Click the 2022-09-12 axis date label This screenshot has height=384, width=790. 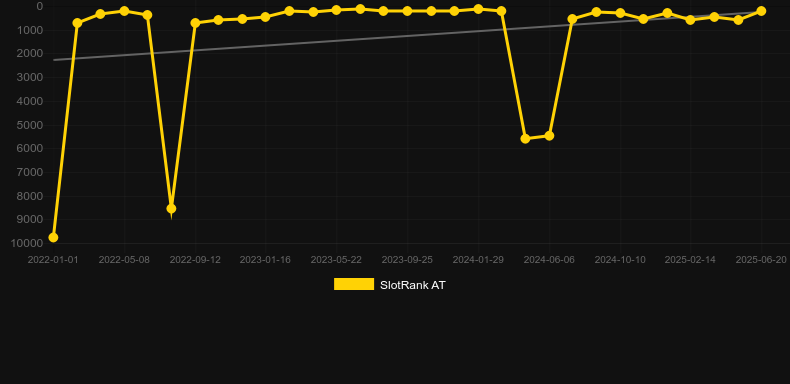click(x=195, y=260)
